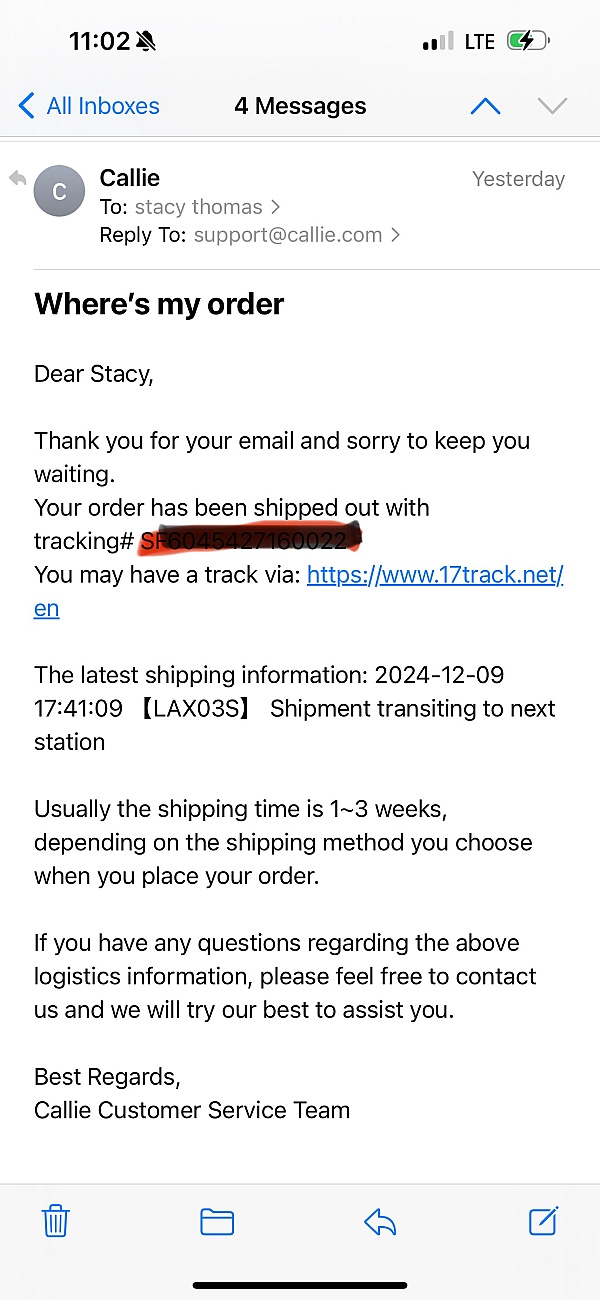This screenshot has width=600, height=1300.
Task: Open the 17track.net tracking link
Action: (435, 575)
